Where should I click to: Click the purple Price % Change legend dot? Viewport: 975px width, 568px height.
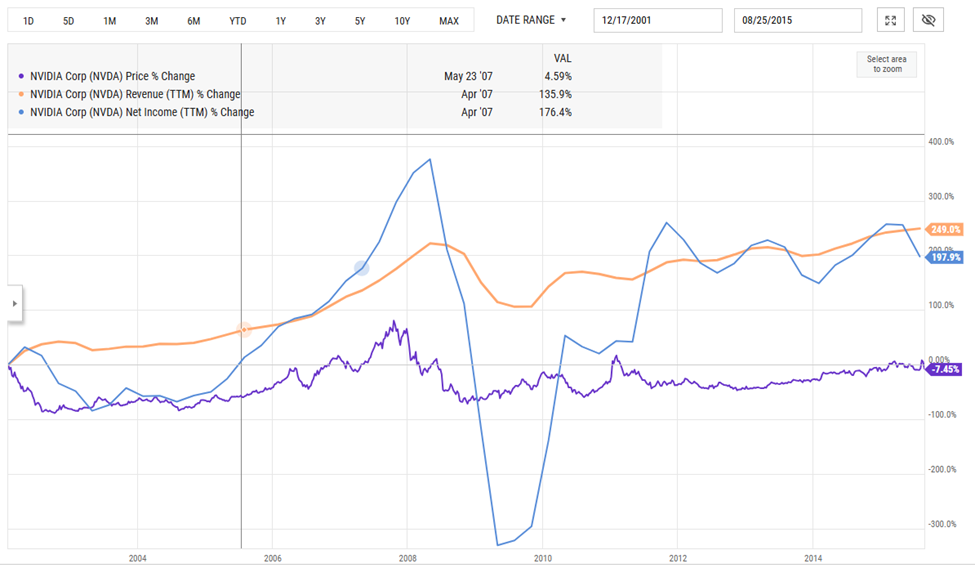(22, 76)
